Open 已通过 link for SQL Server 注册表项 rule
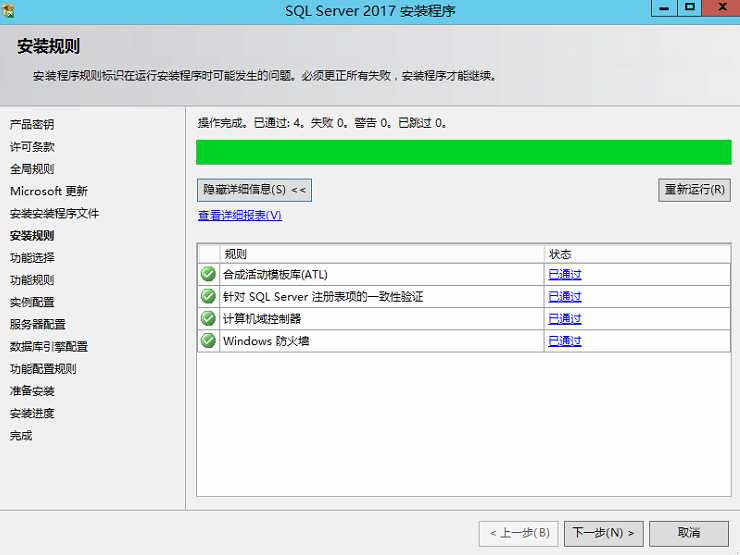This screenshot has height=555, width=740. tap(564, 297)
